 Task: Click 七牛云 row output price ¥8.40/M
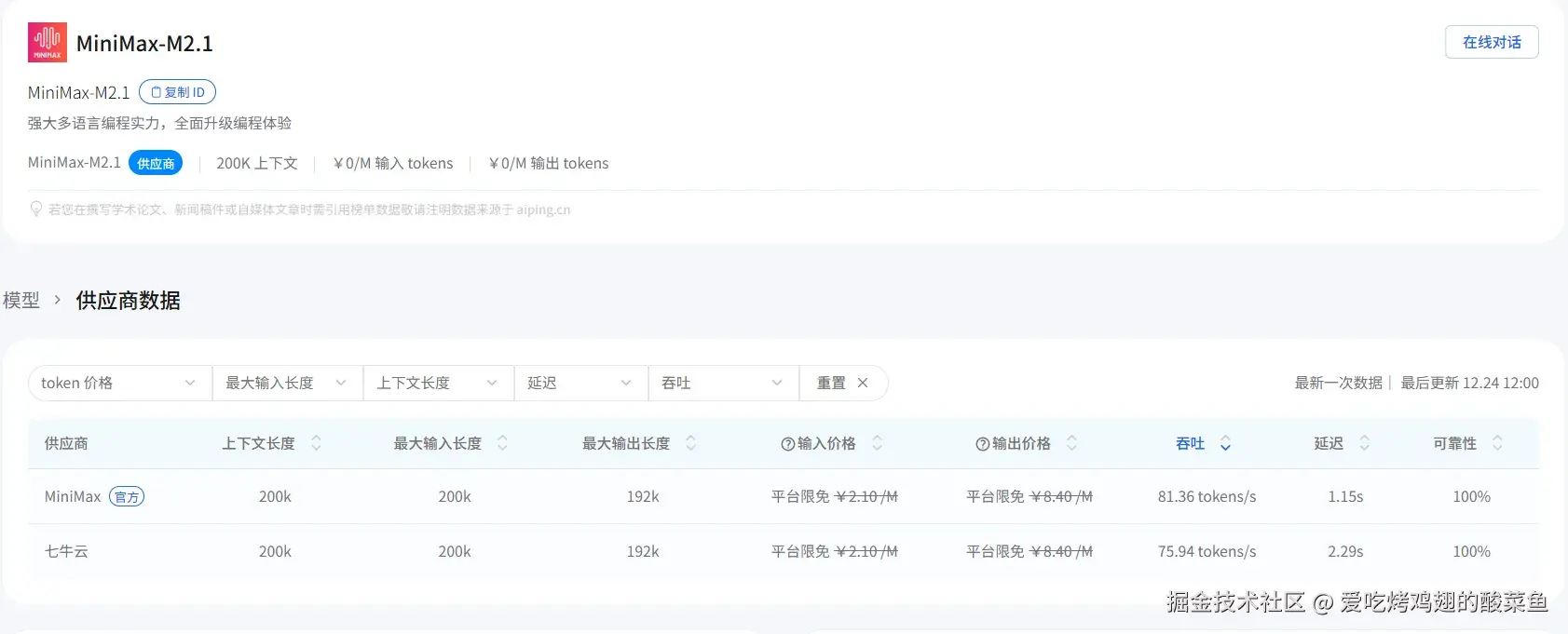pos(1061,551)
